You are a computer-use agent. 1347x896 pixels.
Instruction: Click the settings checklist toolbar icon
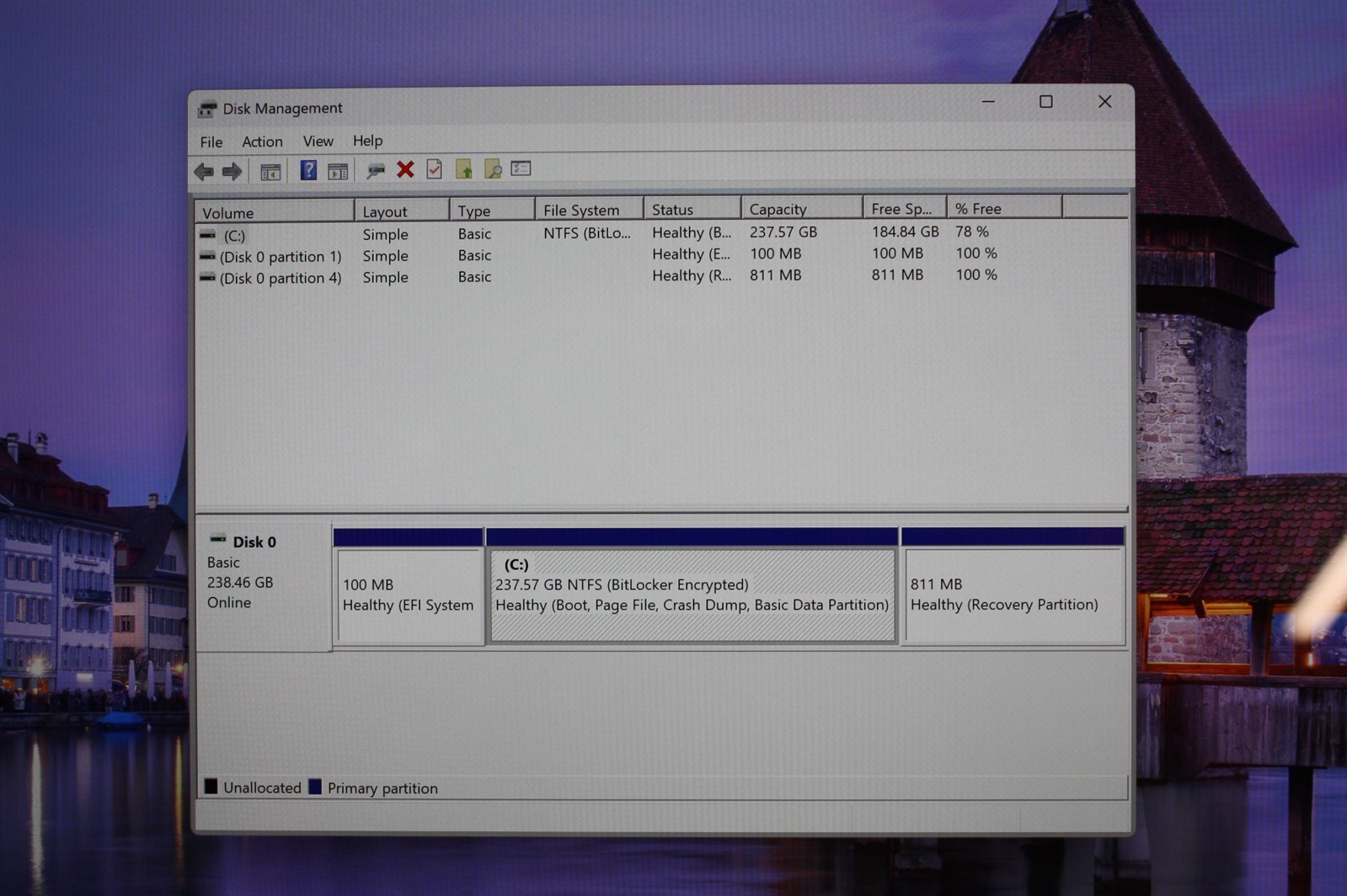click(521, 168)
